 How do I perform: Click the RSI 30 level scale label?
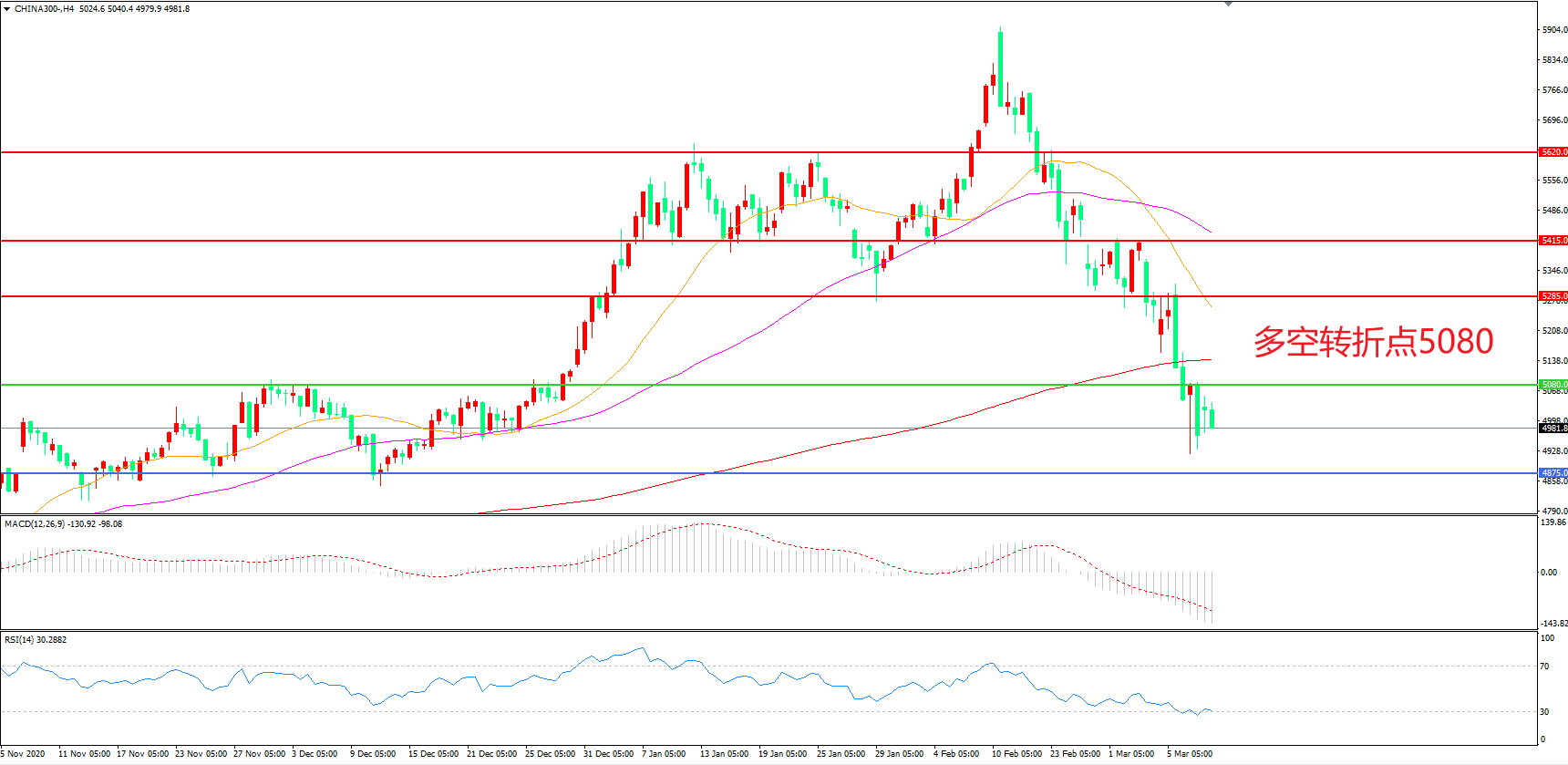1544,712
